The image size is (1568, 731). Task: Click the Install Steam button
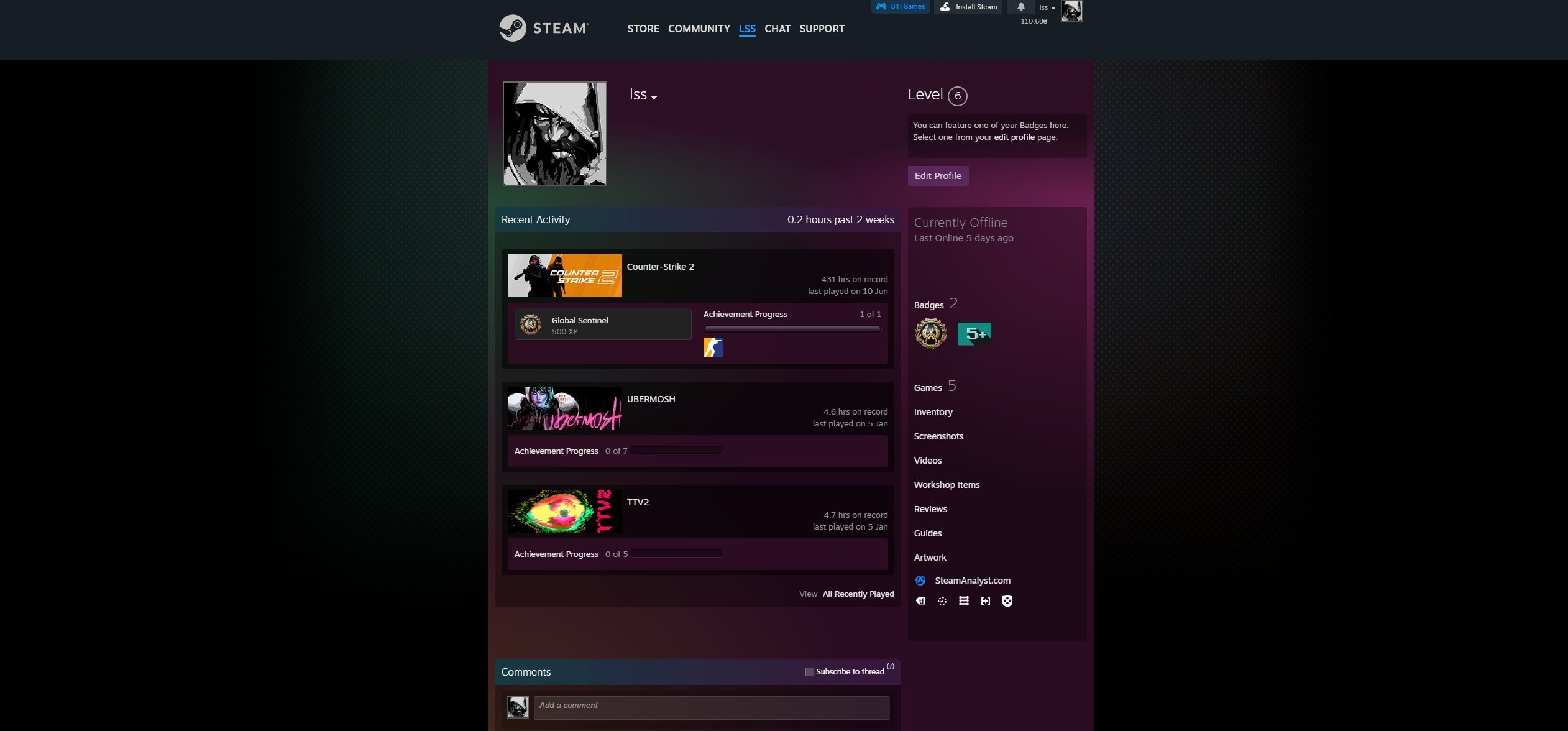968,7
